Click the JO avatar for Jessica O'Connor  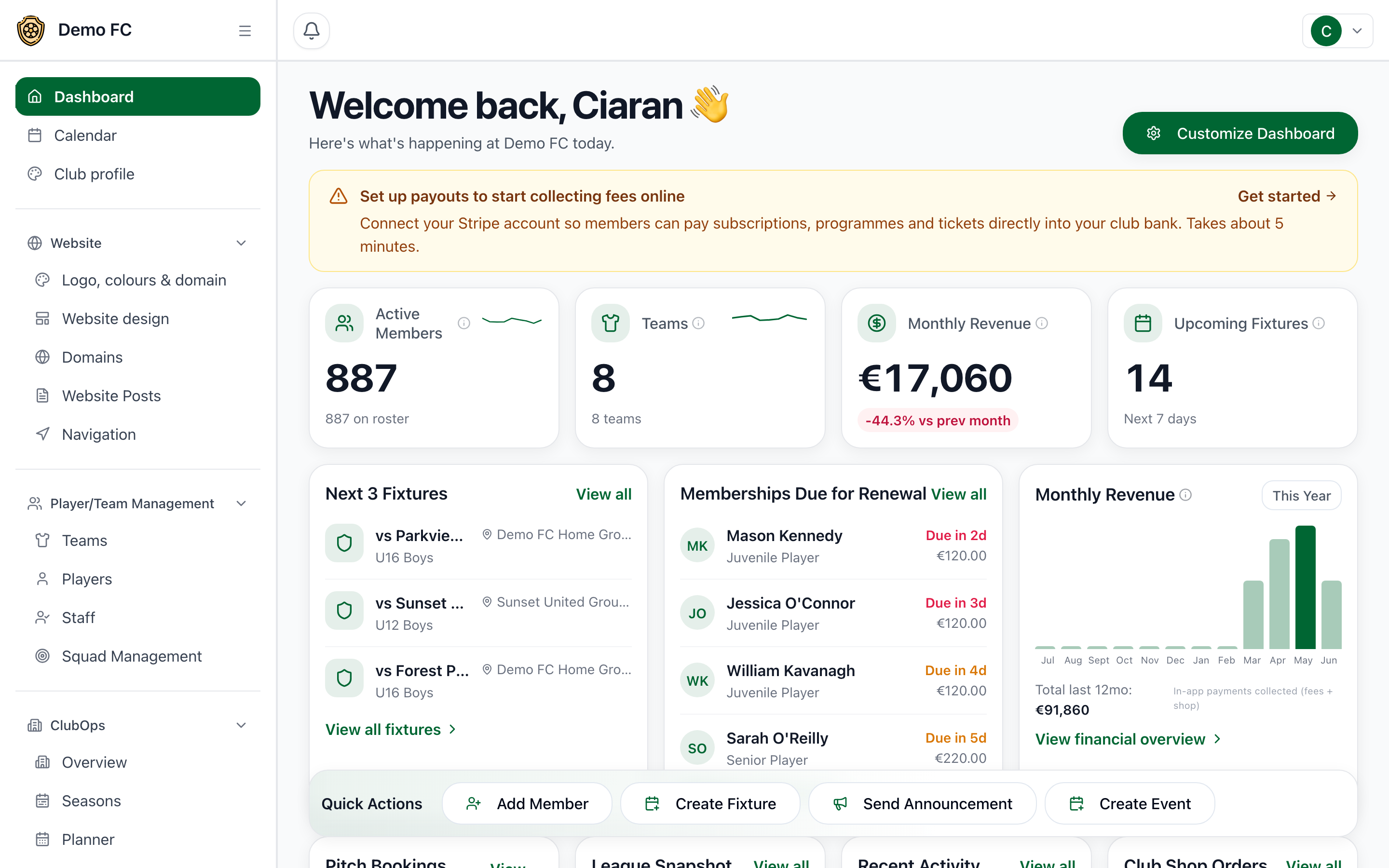(697, 613)
